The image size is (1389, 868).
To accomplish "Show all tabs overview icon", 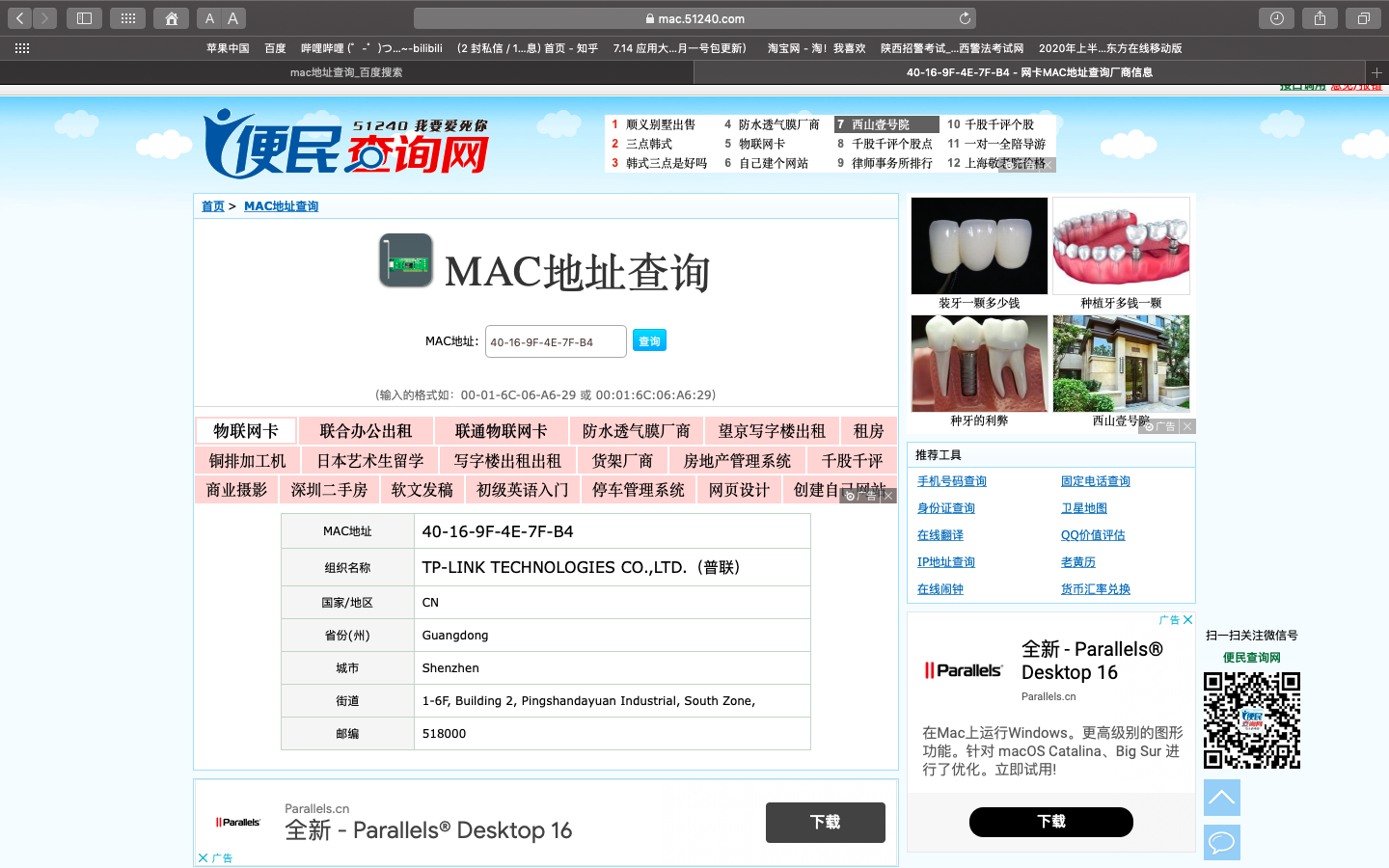I will pyautogui.click(x=1363, y=18).
